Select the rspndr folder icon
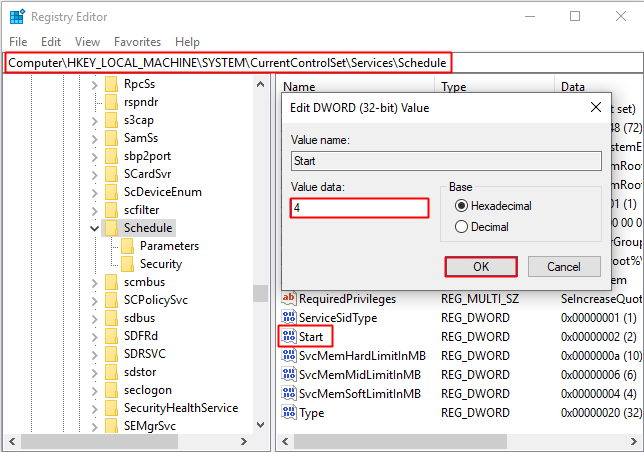Viewport: 644px width, 452px height. point(111,102)
